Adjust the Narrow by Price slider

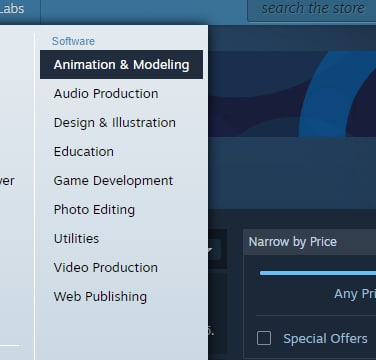(x=318, y=273)
